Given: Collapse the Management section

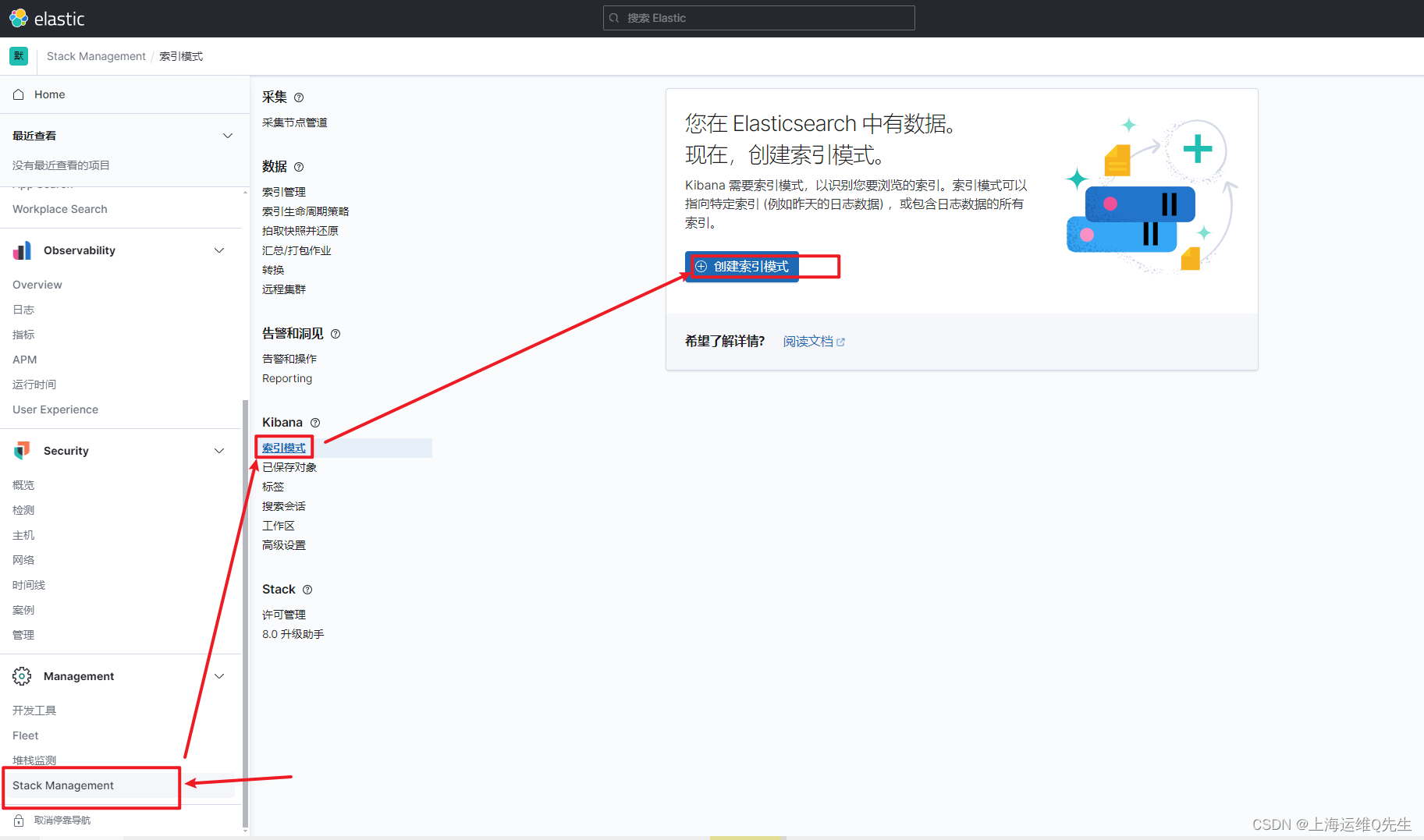Looking at the screenshot, I should pyautogui.click(x=219, y=676).
